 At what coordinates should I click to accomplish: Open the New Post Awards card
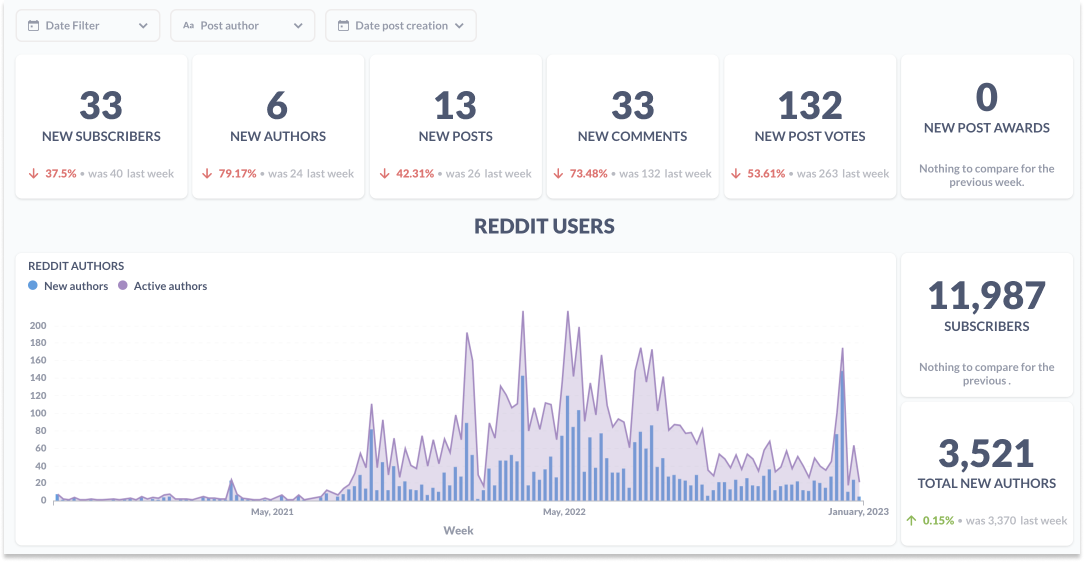click(987, 127)
